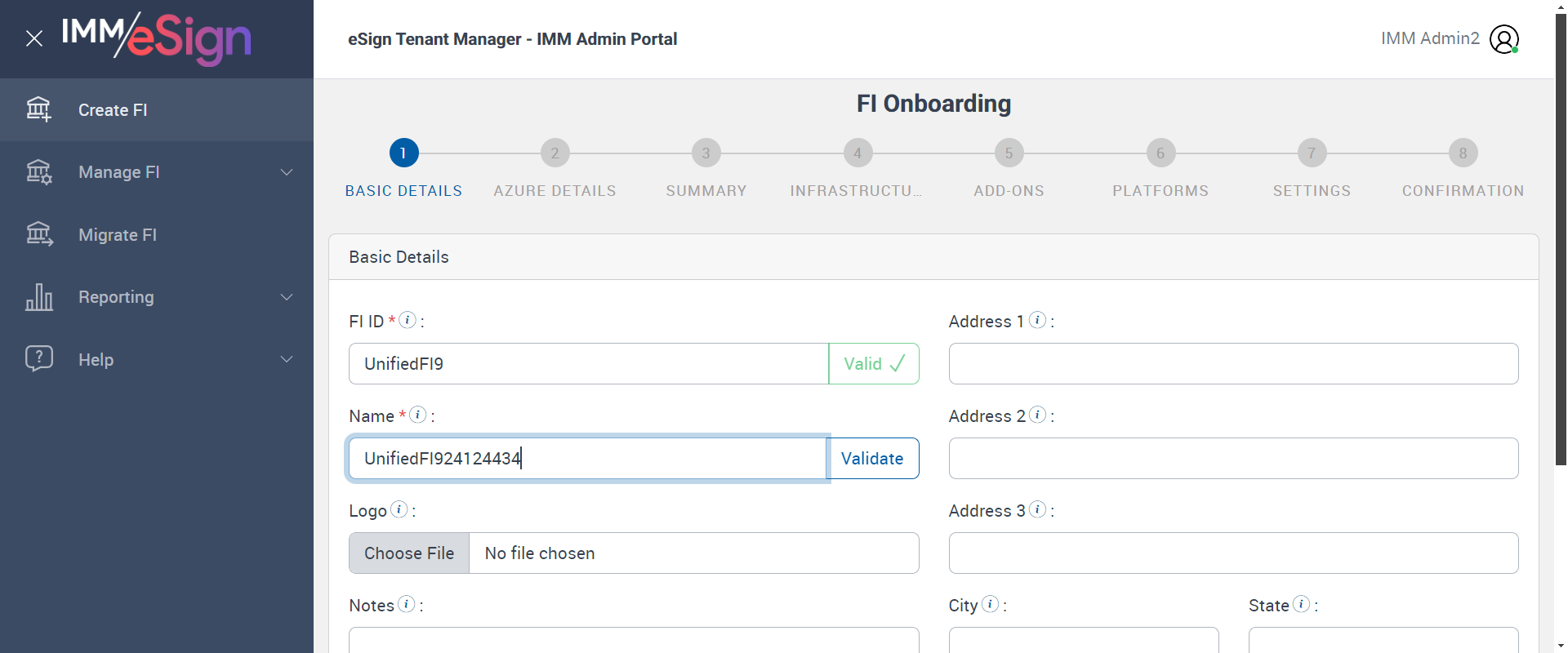Click the Validate button for Name
This screenshot has height=653, width=1568.
[872, 459]
